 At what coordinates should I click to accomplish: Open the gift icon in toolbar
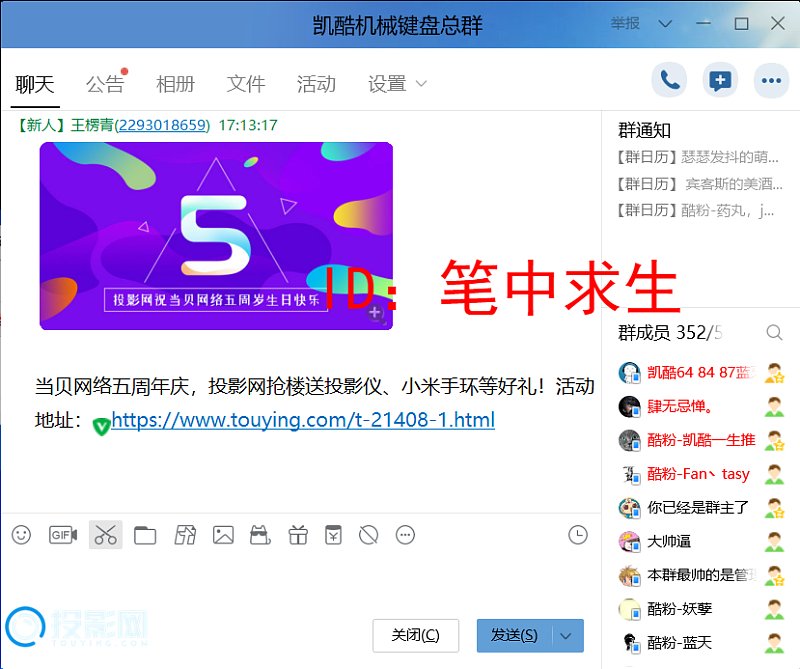pos(297,535)
